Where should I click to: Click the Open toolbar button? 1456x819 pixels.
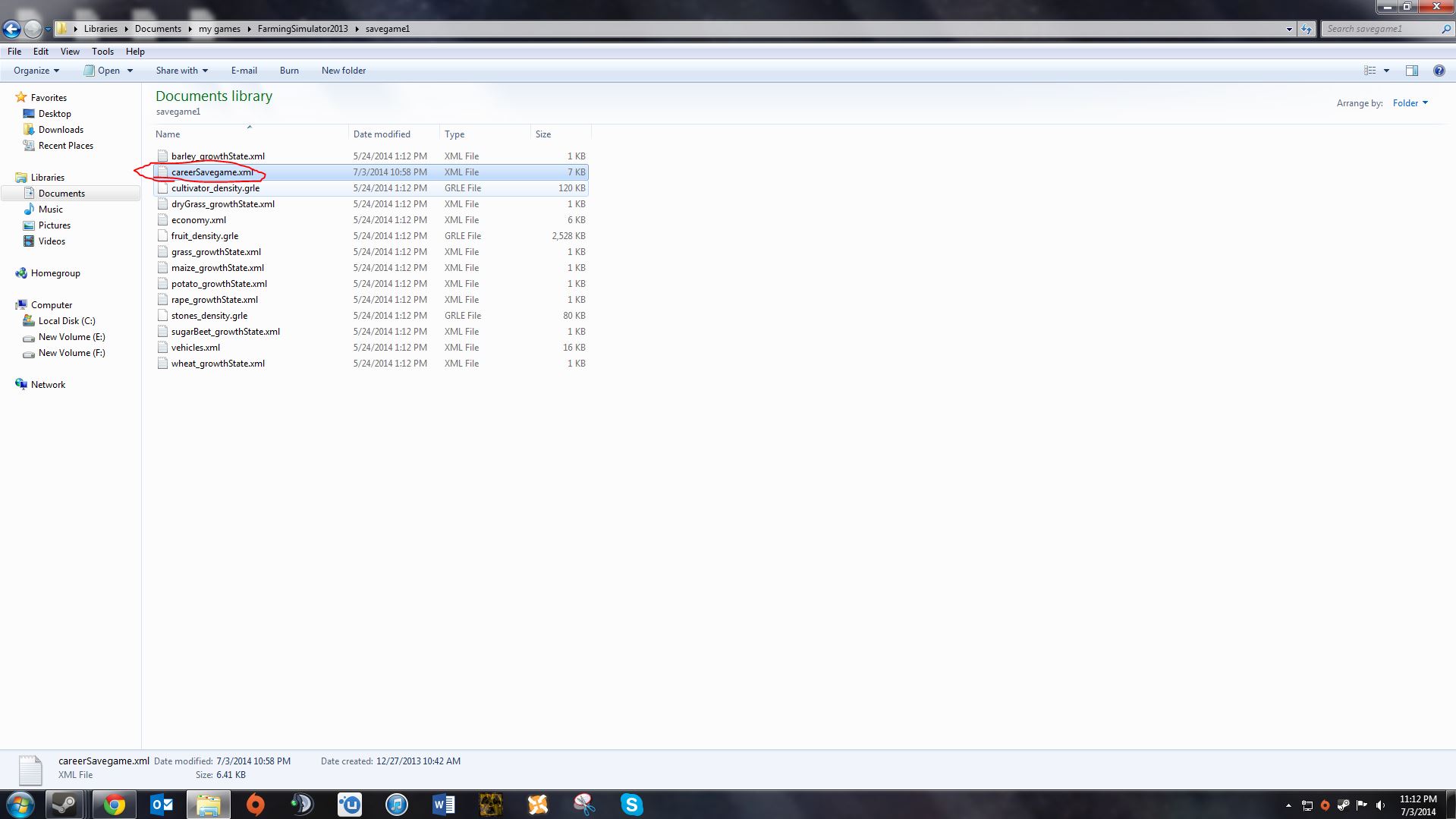[x=102, y=71]
